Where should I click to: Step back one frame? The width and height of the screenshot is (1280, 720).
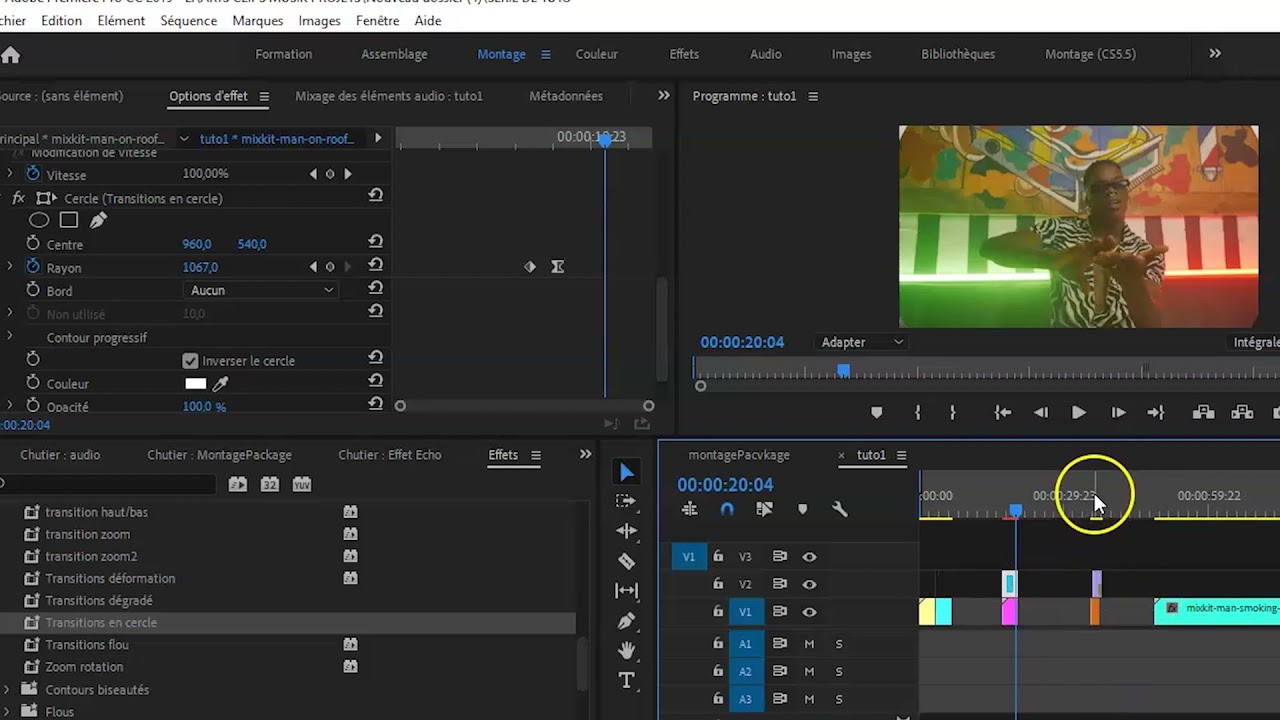(1041, 412)
